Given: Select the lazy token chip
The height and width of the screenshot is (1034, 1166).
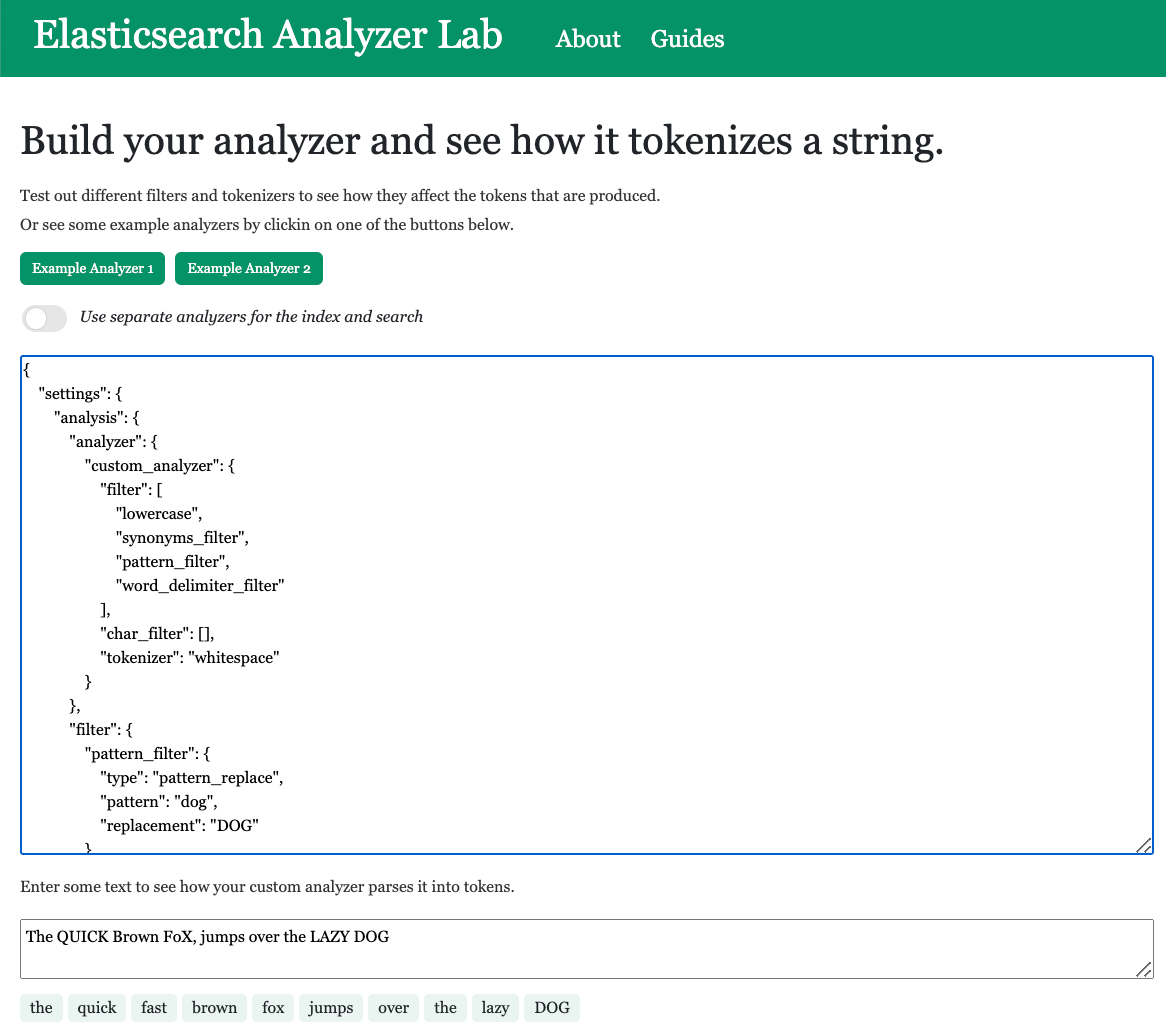Looking at the screenshot, I should 495,1007.
